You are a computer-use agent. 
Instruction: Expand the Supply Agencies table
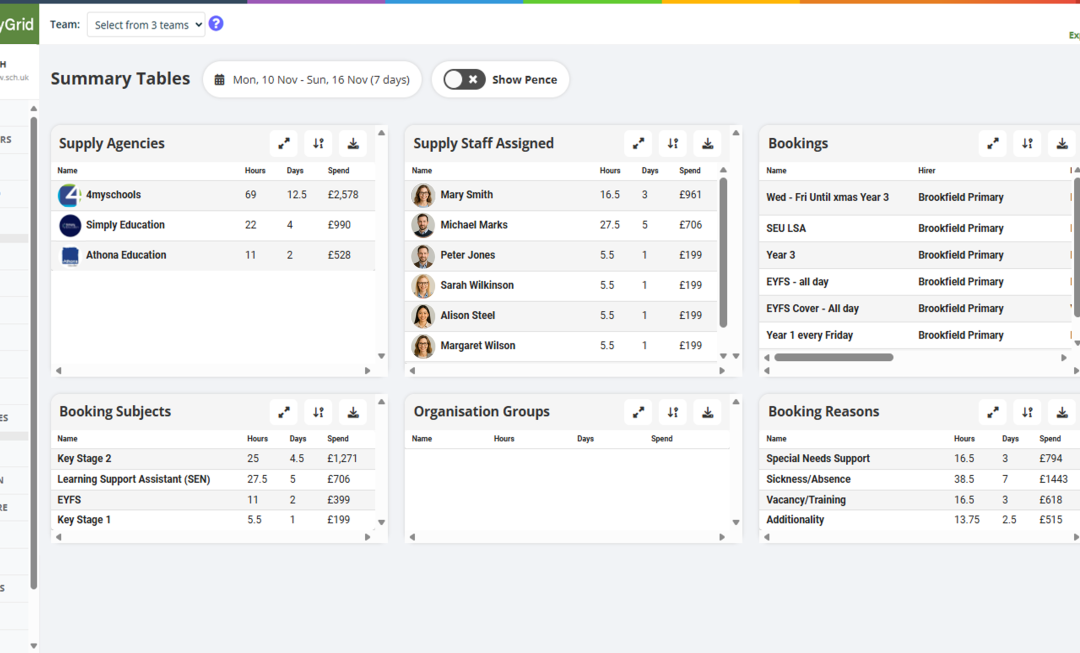284,144
